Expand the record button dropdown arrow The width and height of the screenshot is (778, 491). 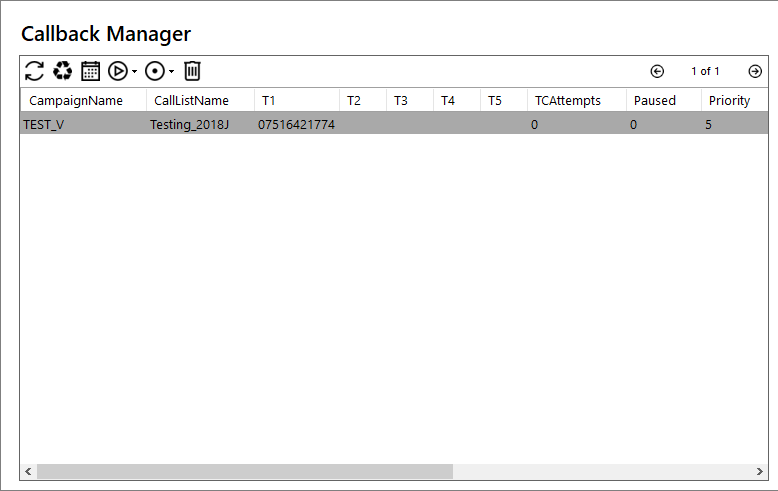coord(172,71)
